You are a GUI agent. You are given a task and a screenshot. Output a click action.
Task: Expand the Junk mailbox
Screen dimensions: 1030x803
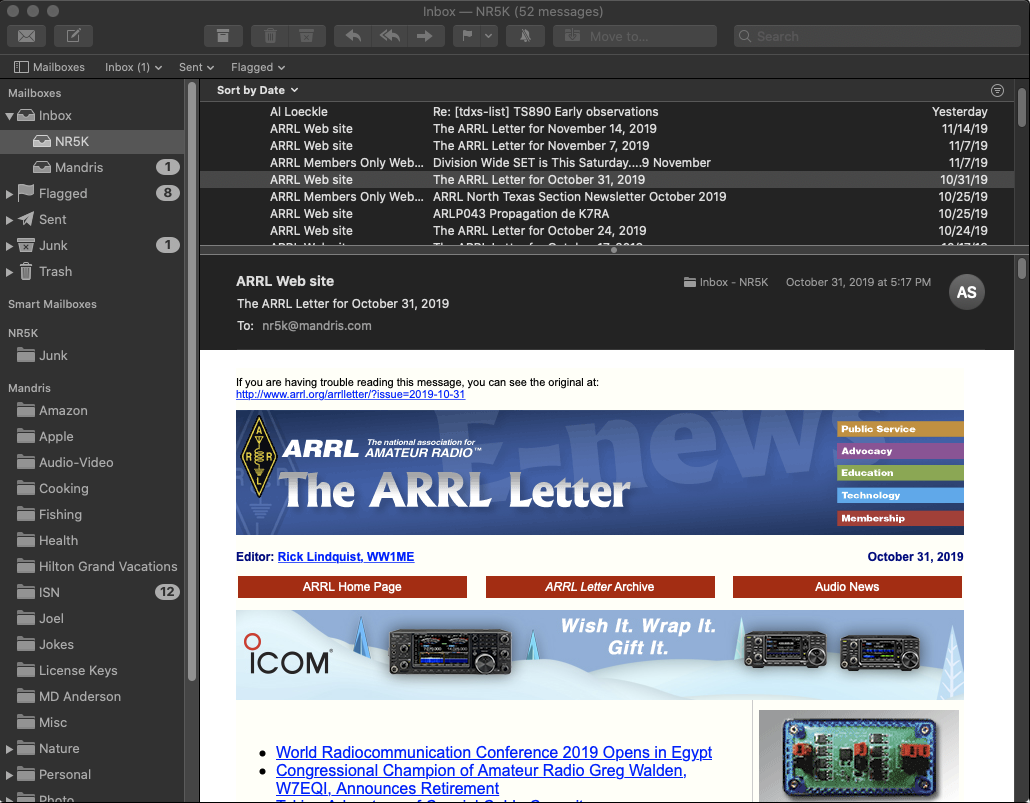(9, 246)
